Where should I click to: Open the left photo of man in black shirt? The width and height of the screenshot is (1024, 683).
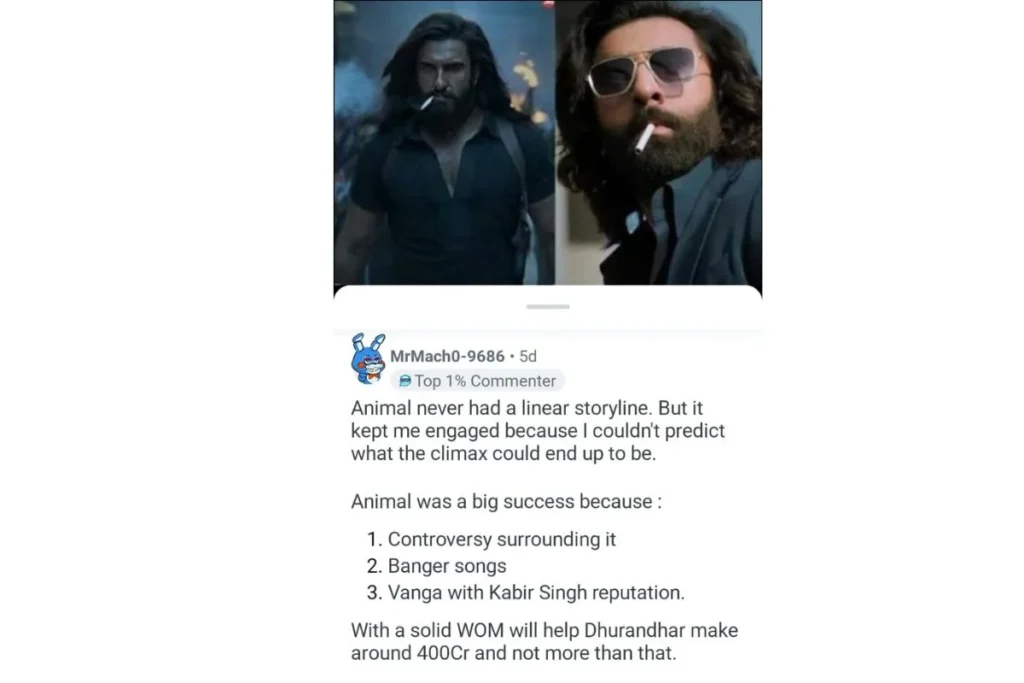pos(444,142)
